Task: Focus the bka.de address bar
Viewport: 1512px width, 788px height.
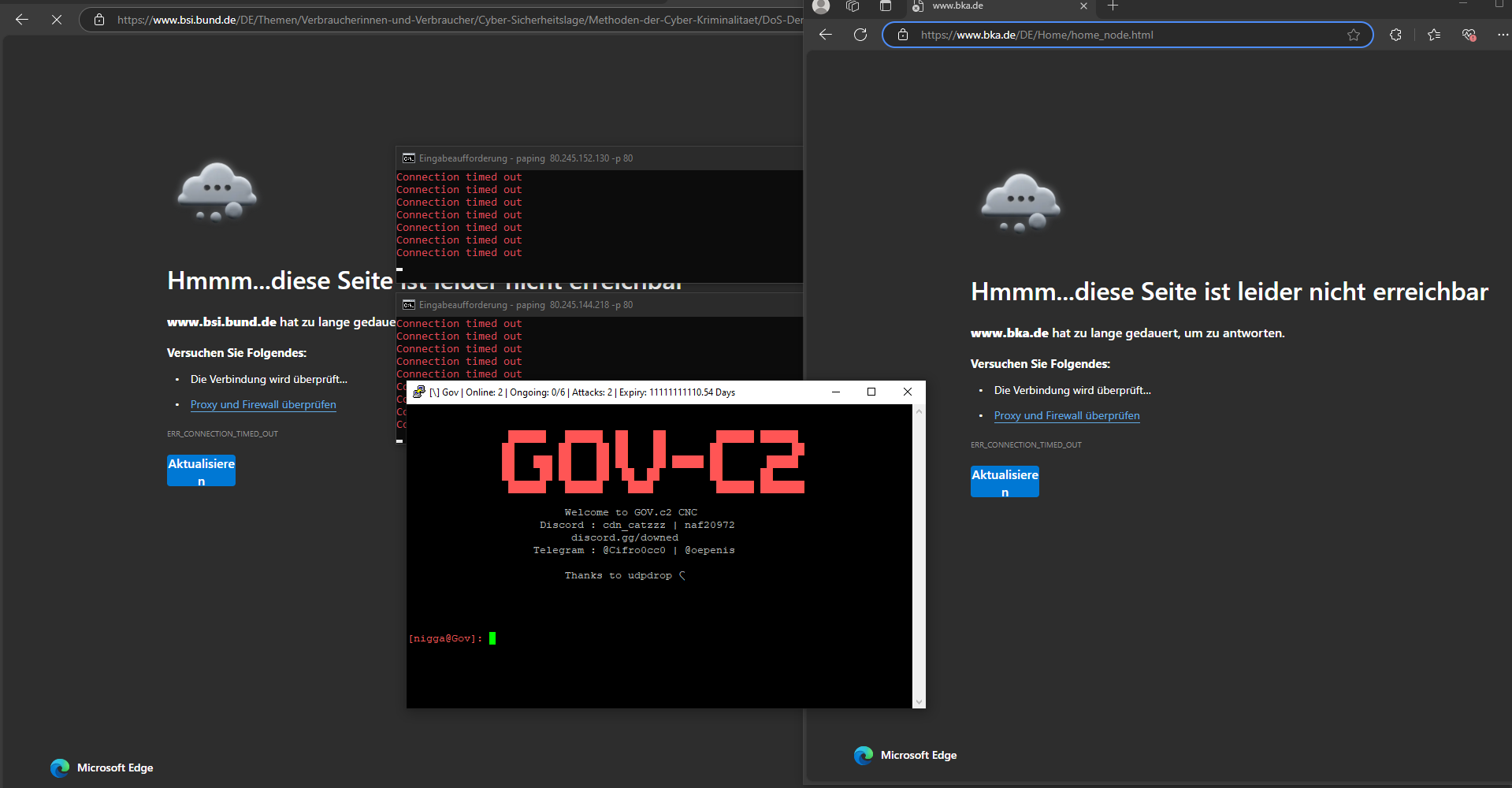Action: point(1127,35)
